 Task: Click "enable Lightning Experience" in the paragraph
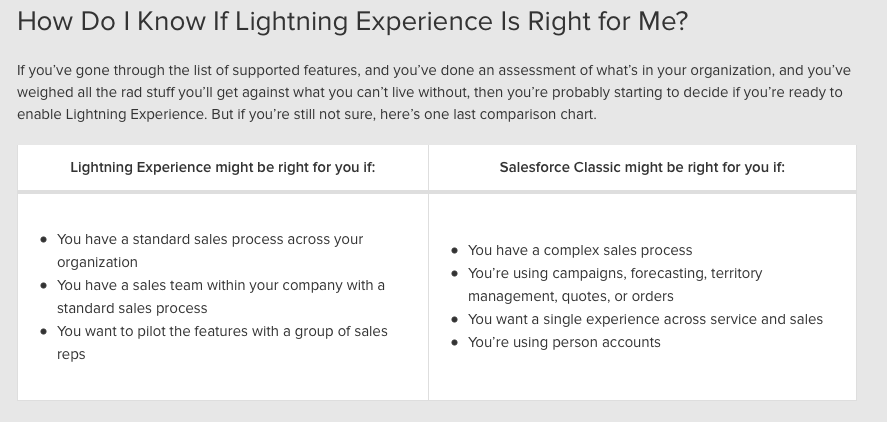pos(108,114)
